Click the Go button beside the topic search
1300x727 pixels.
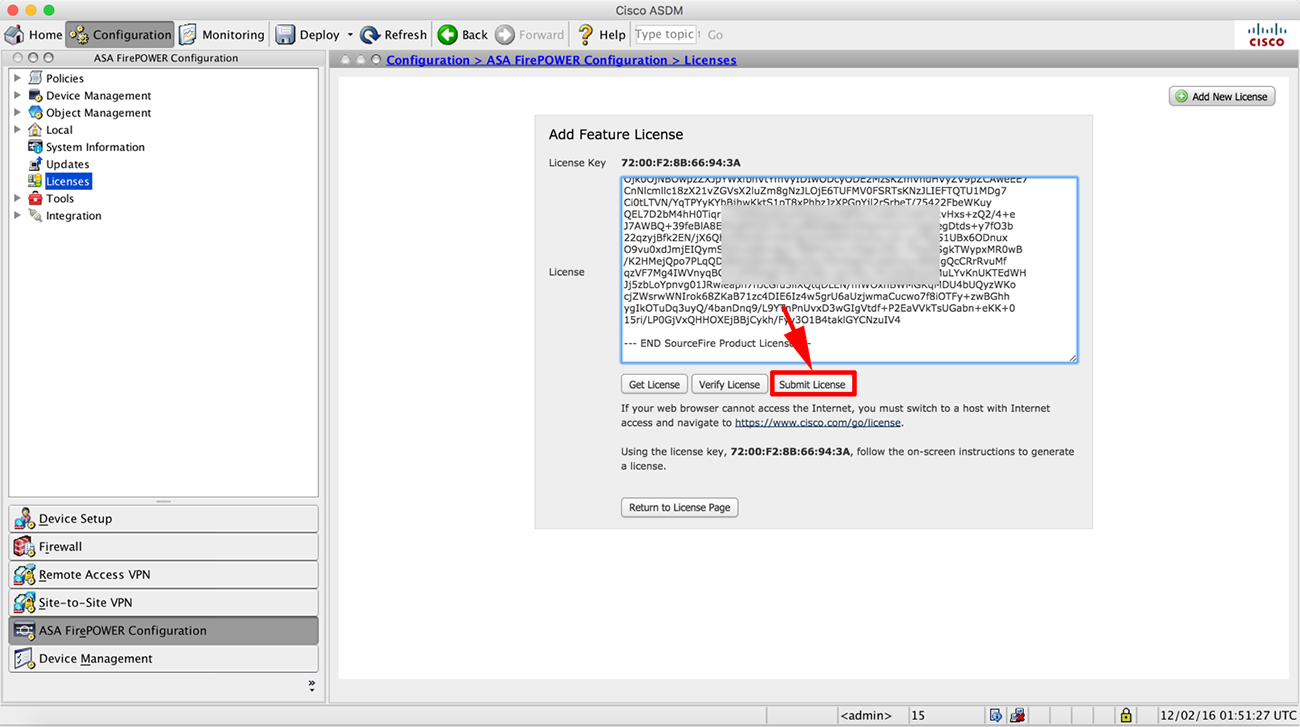715,34
